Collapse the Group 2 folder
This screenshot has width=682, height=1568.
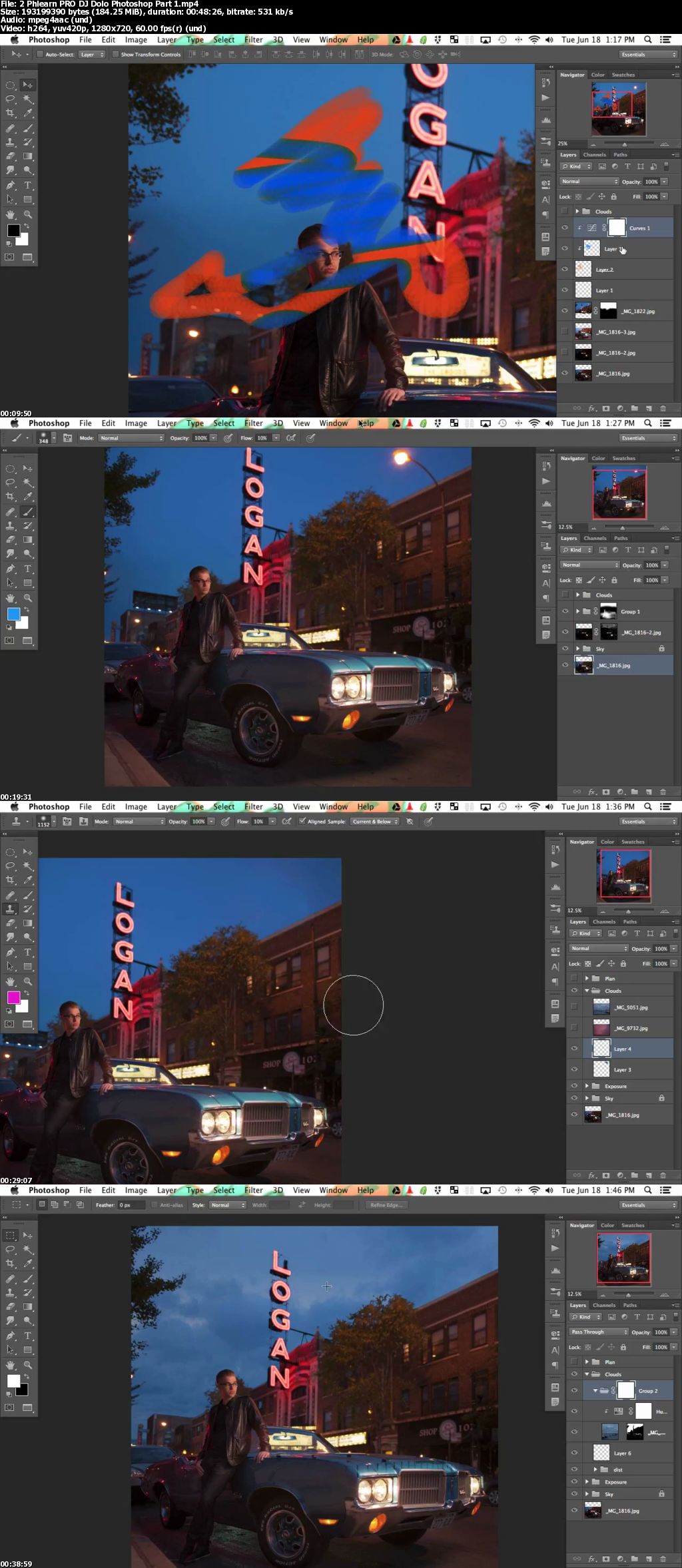click(595, 1390)
